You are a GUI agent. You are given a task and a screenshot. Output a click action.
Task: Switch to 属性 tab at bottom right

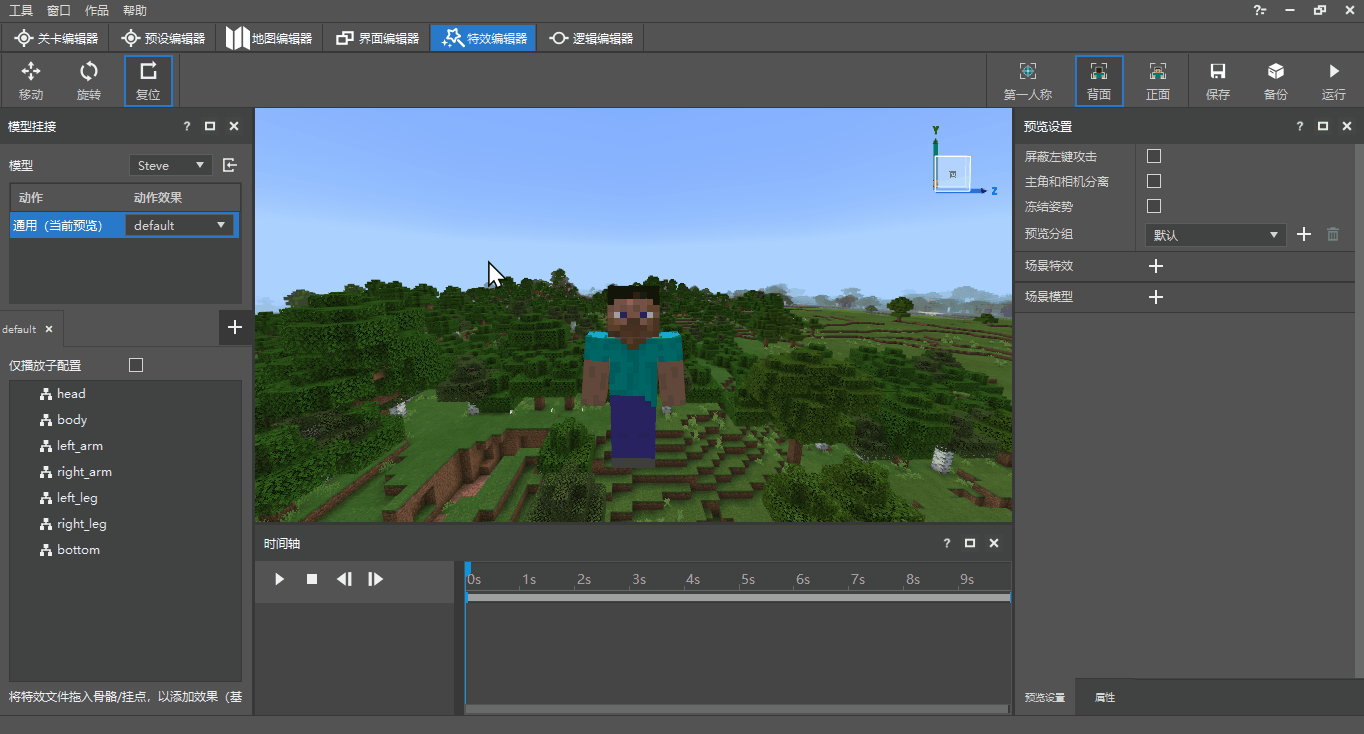(x=1105, y=697)
